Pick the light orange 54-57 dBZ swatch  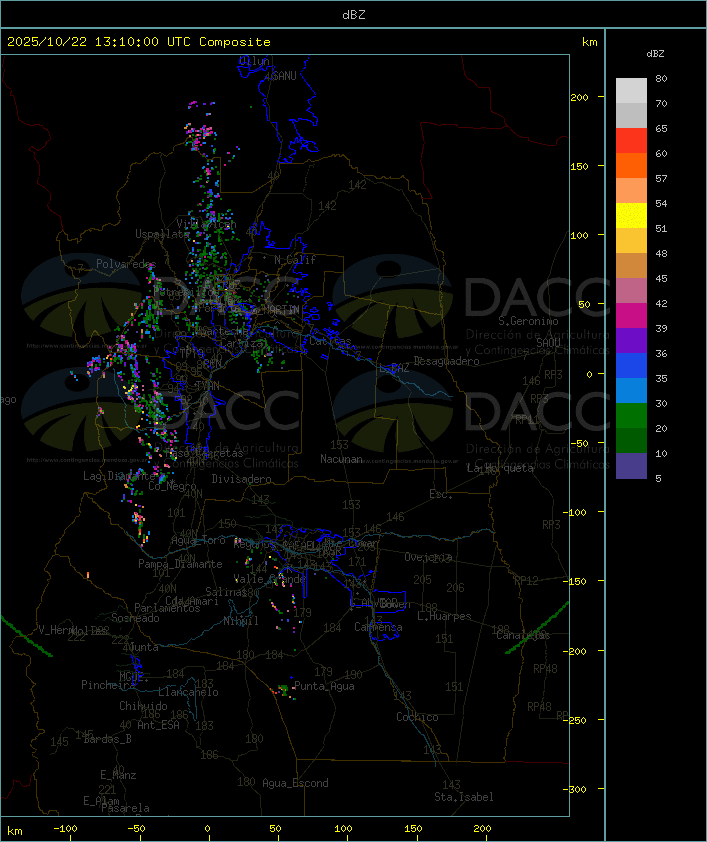pyautogui.click(x=631, y=190)
